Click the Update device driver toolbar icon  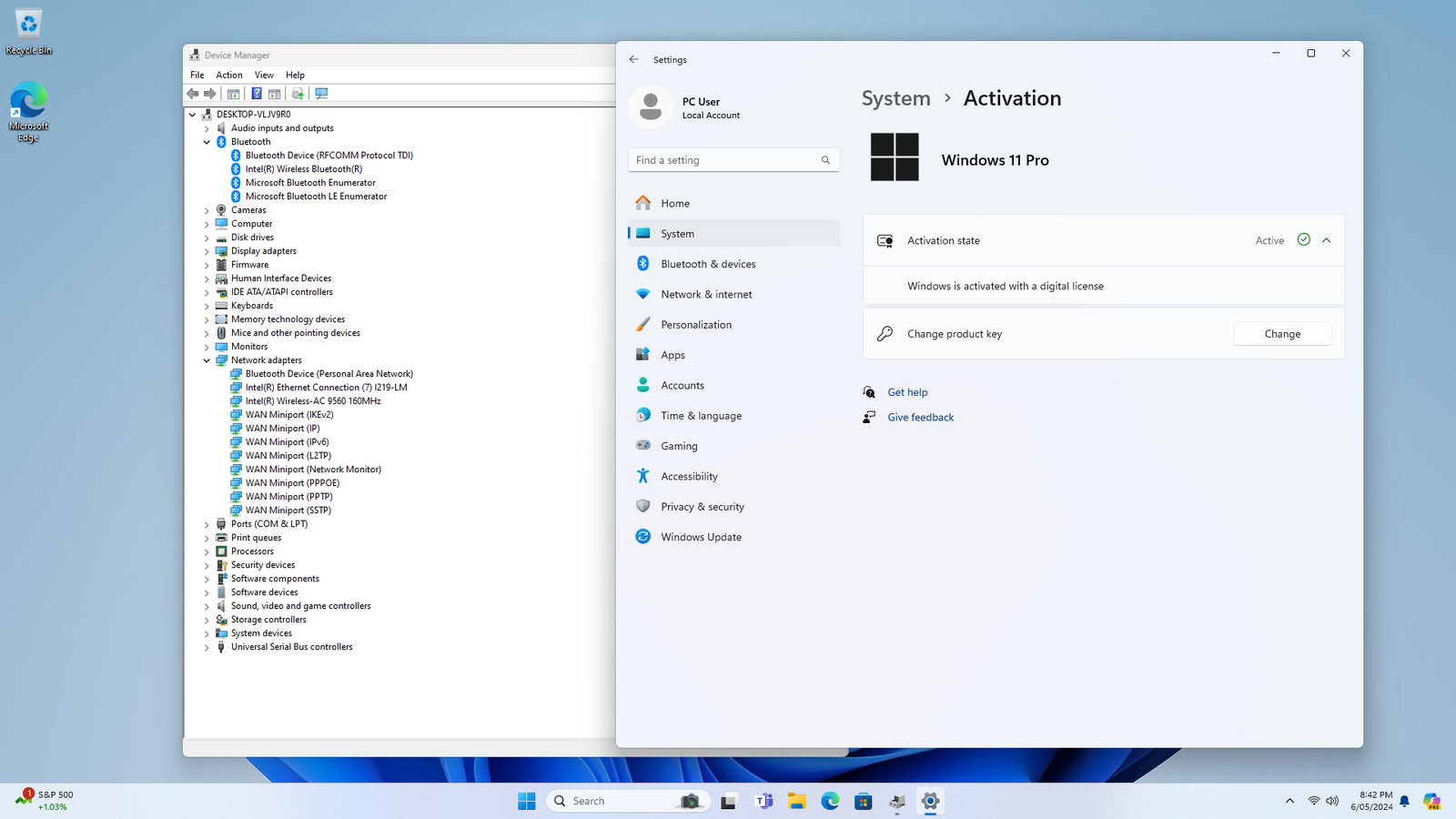tap(298, 94)
